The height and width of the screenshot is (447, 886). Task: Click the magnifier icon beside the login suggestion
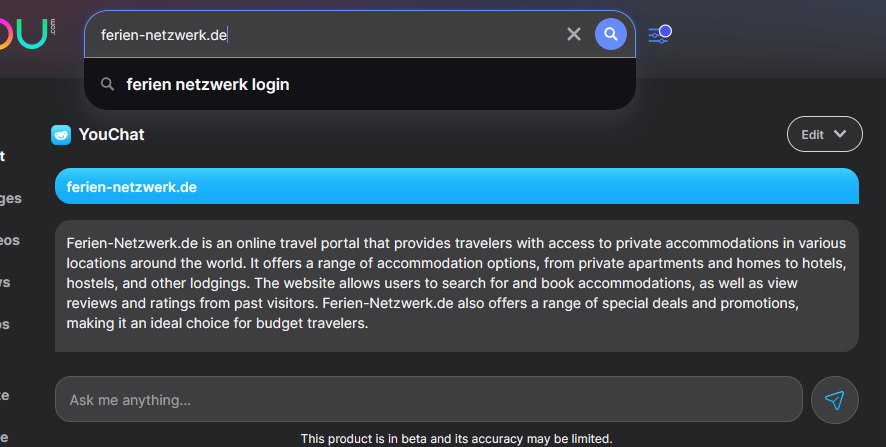[x=108, y=85]
